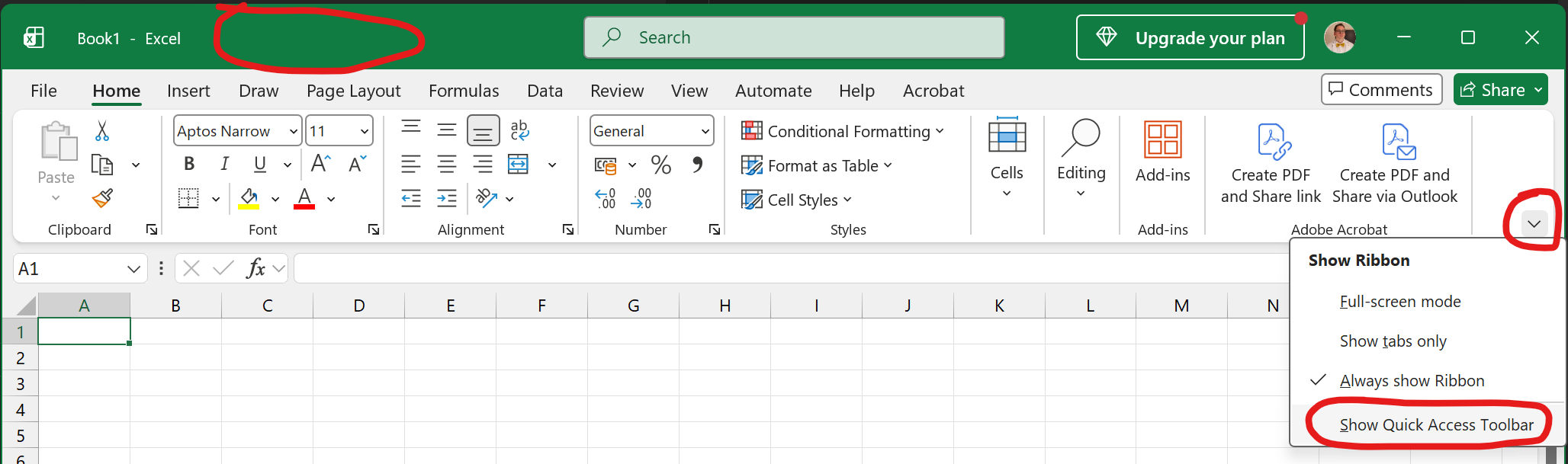Click the Comma Style icon
Image resolution: width=1568 pixels, height=464 pixels.
[697, 165]
